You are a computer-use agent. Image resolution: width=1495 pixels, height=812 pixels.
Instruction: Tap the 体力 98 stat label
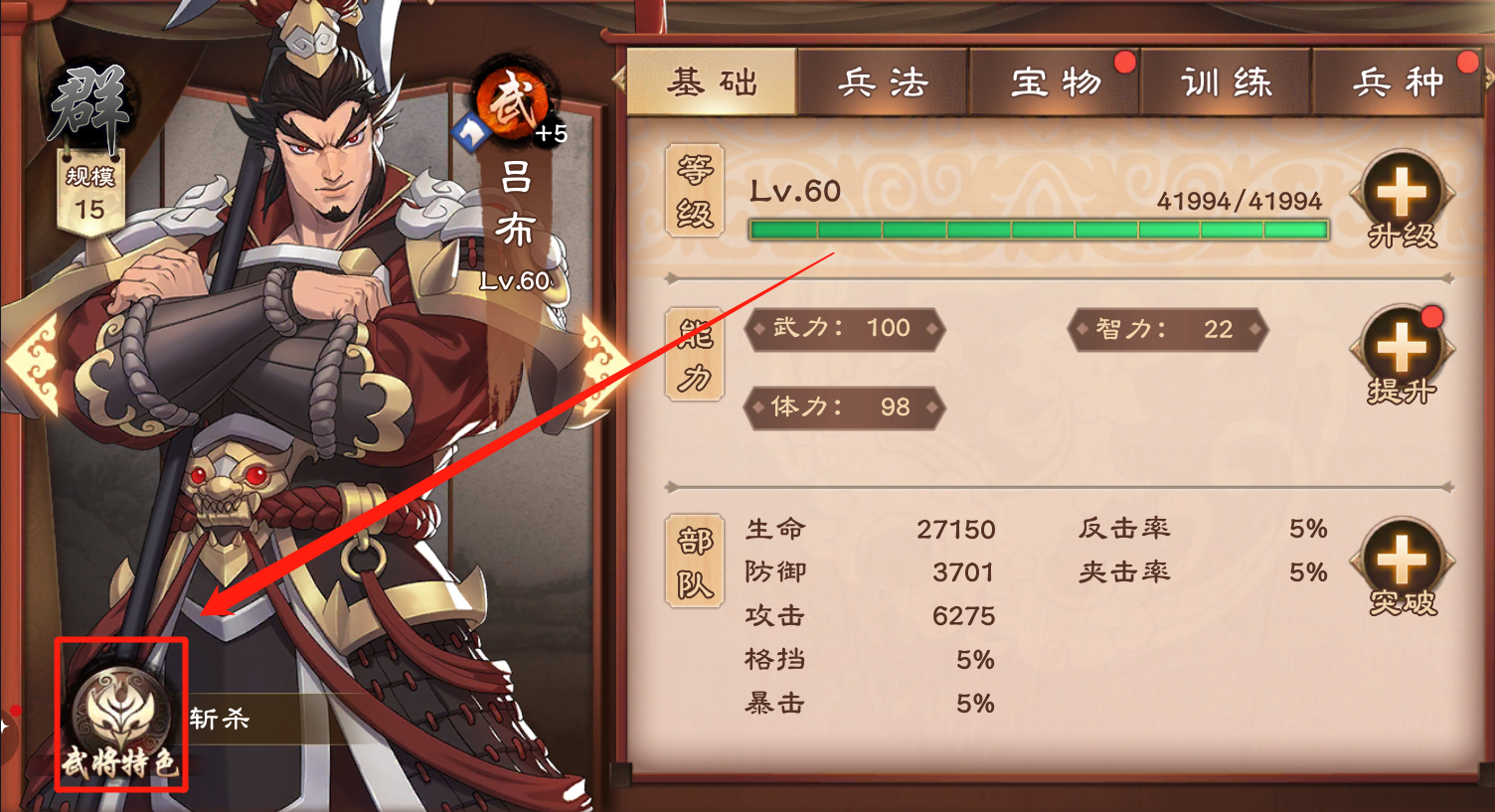843,407
